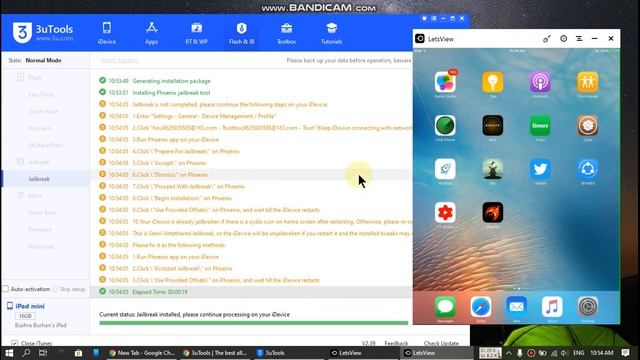The height and width of the screenshot is (360, 640).
Task: Click log row 'Proceed With Jailbreak'
Action: 251,187
